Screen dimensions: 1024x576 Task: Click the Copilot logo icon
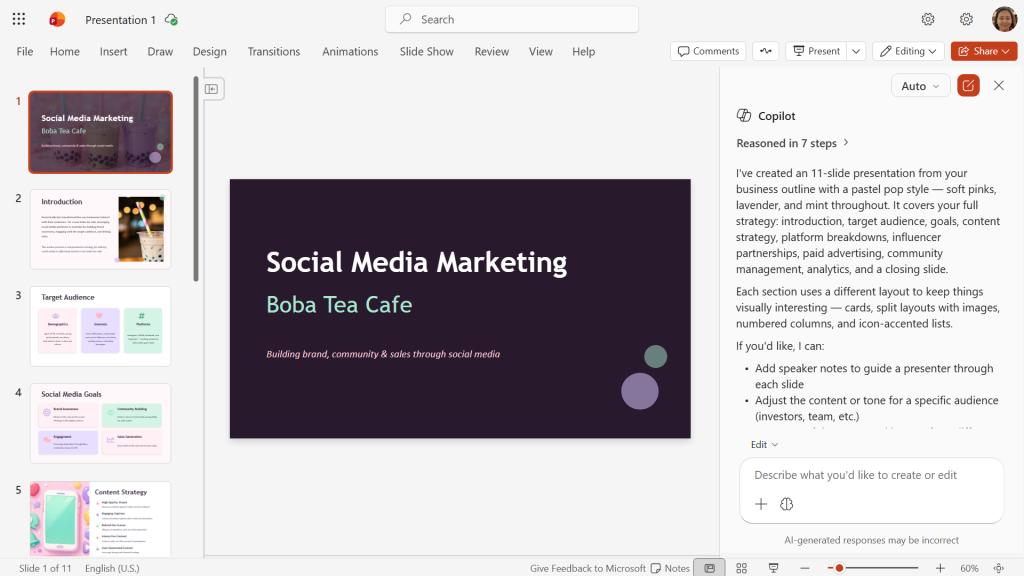click(744, 116)
